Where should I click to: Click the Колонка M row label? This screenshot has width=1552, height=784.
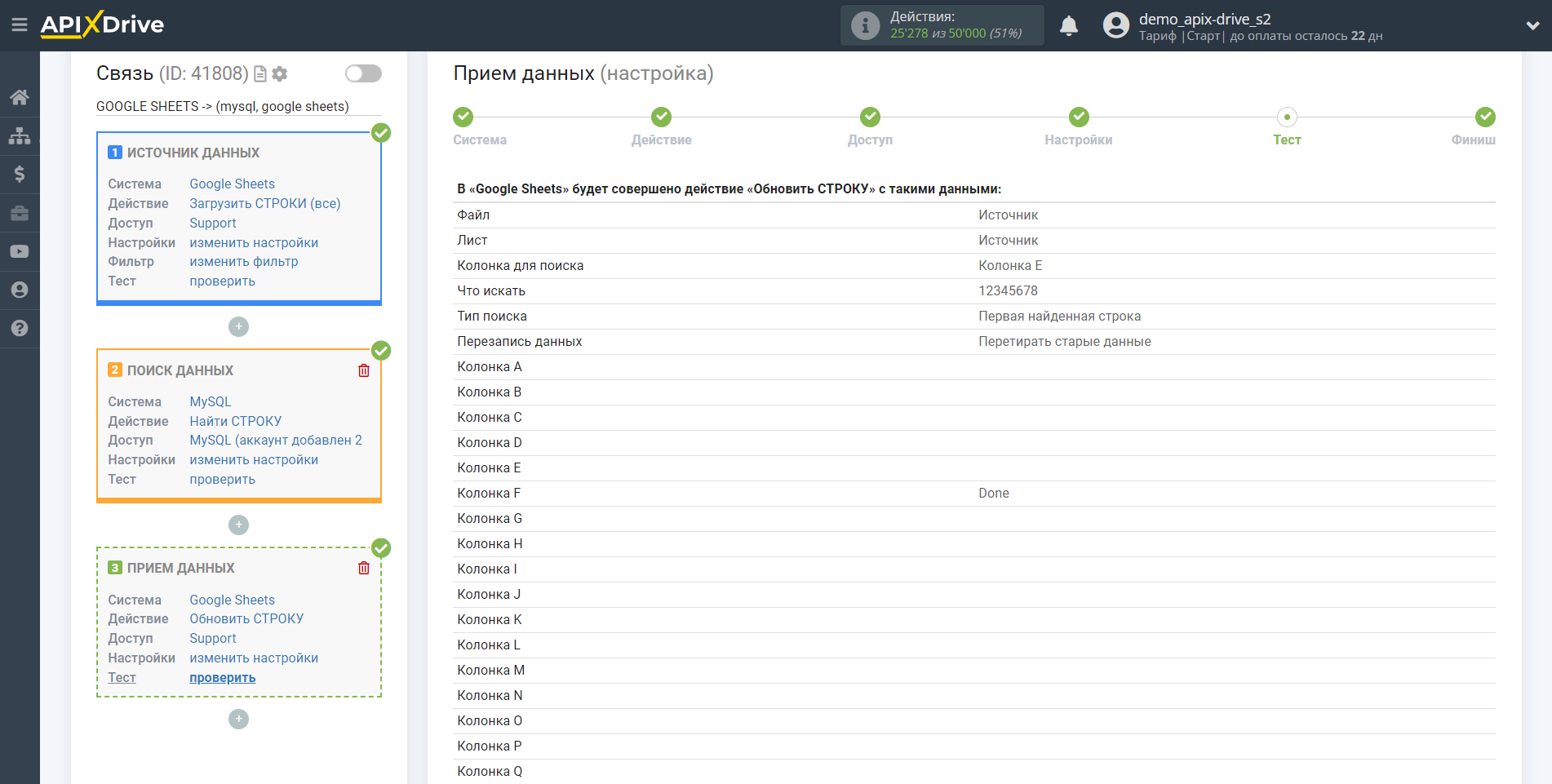pos(491,670)
